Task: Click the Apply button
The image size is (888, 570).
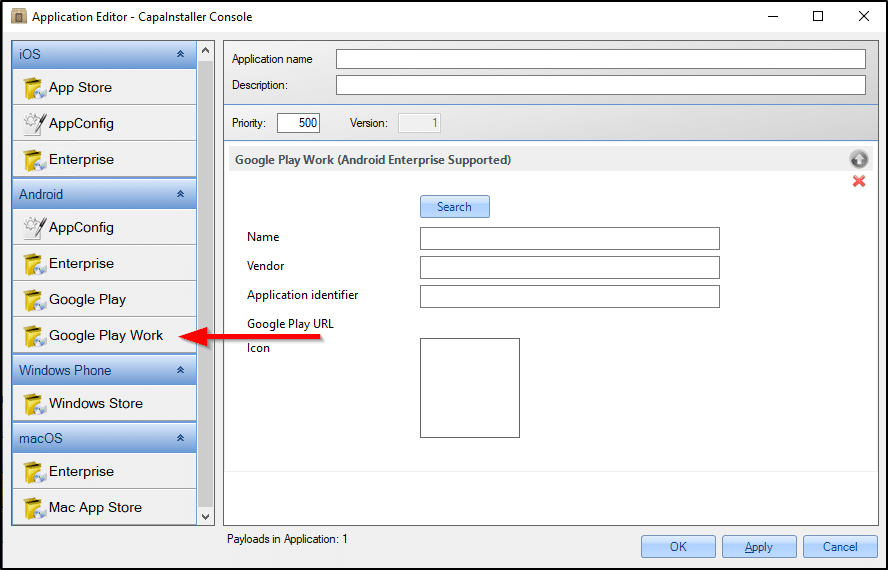Action: click(759, 547)
